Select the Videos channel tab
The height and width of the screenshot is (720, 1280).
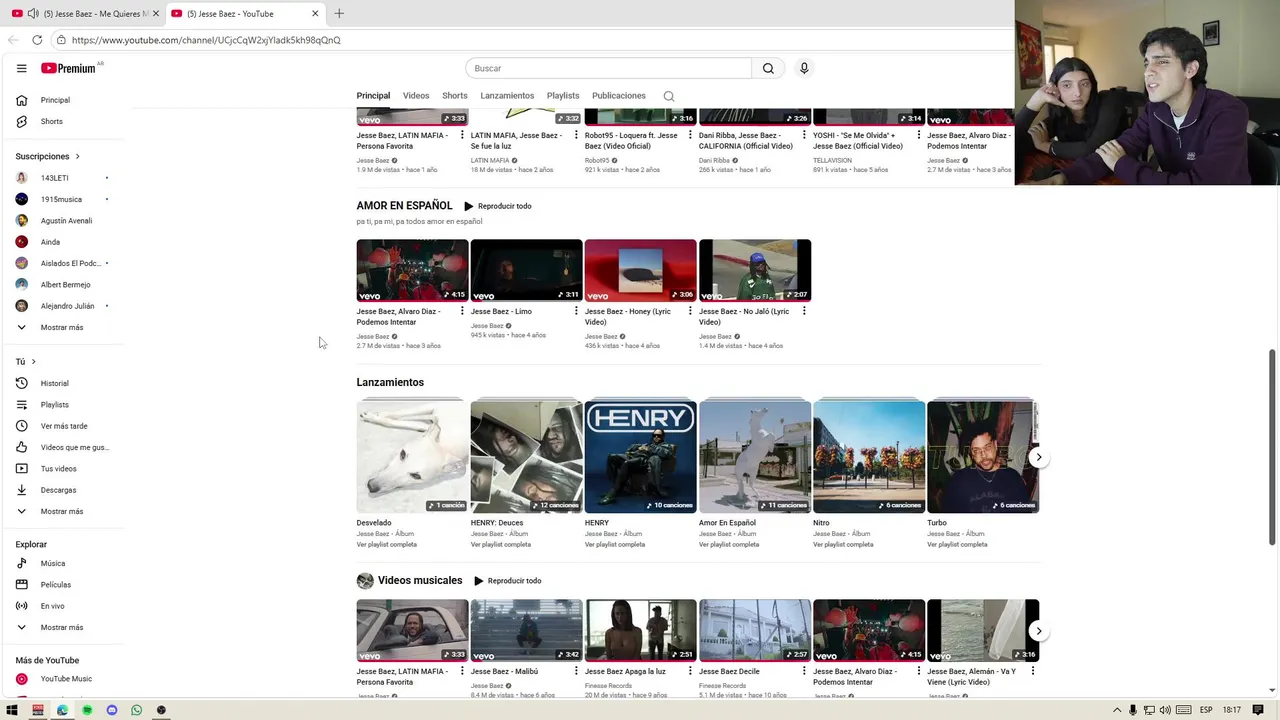416,96
